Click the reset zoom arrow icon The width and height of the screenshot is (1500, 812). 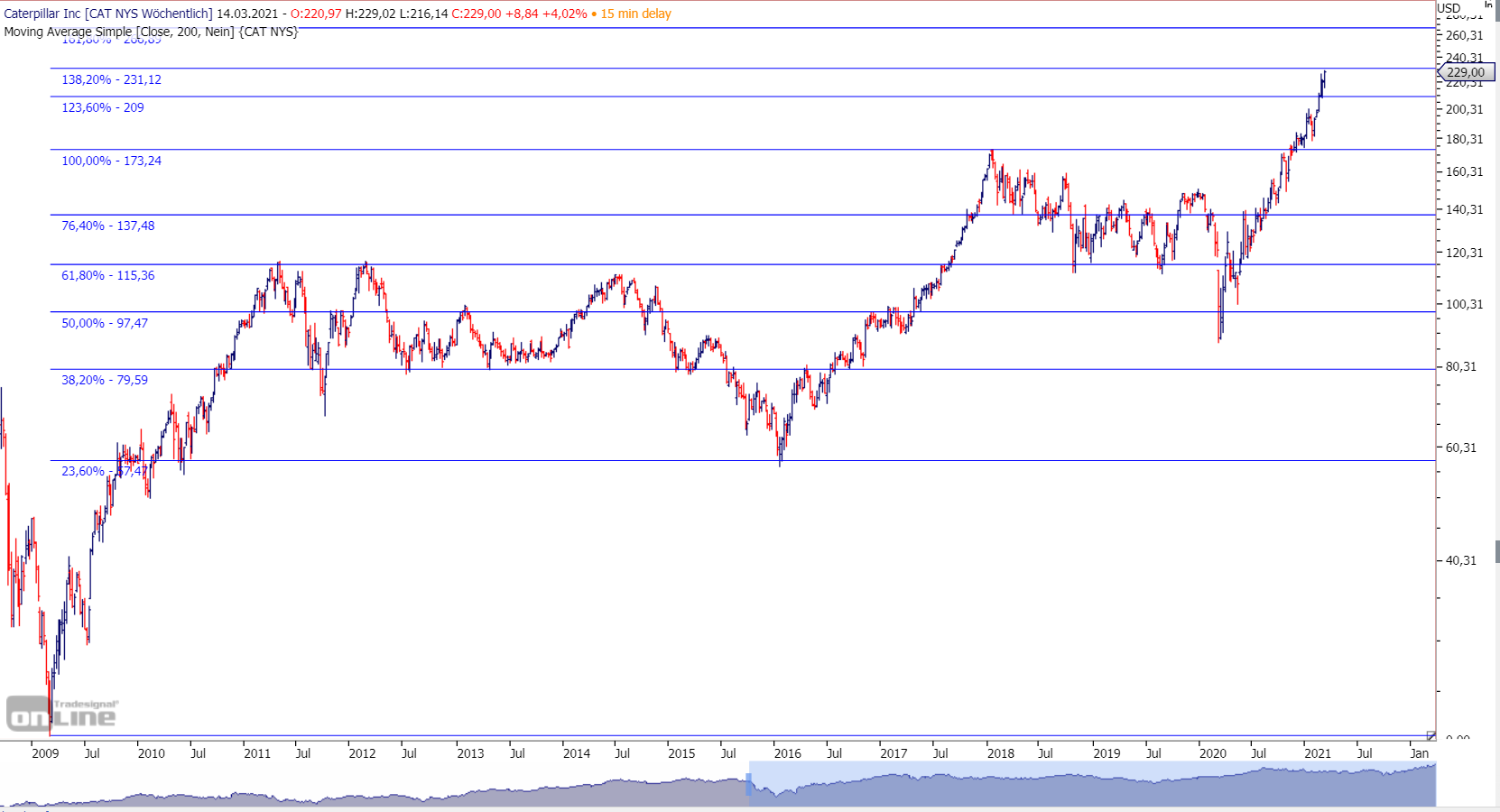1431,734
